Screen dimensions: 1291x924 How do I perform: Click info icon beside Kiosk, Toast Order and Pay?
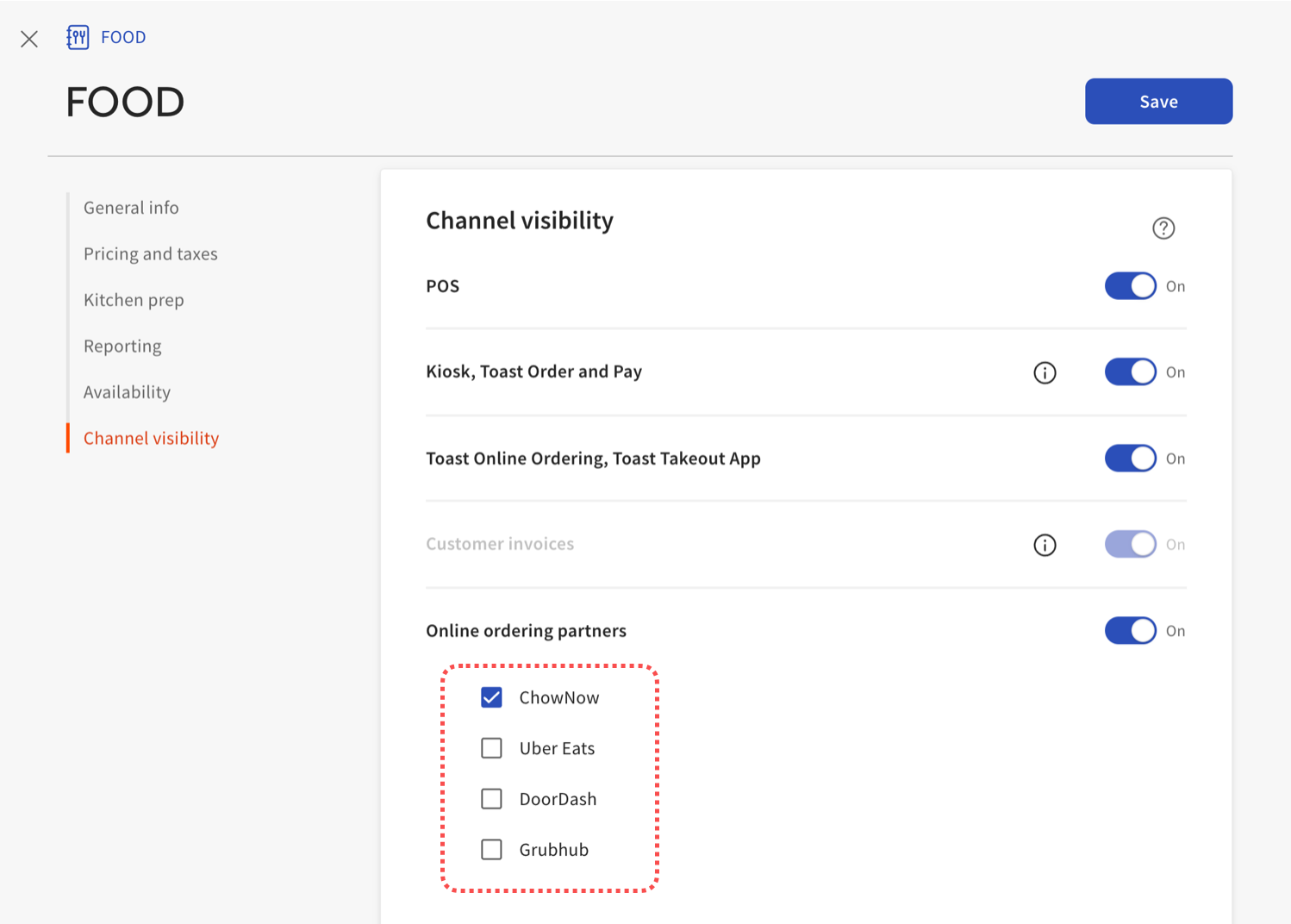click(x=1044, y=372)
